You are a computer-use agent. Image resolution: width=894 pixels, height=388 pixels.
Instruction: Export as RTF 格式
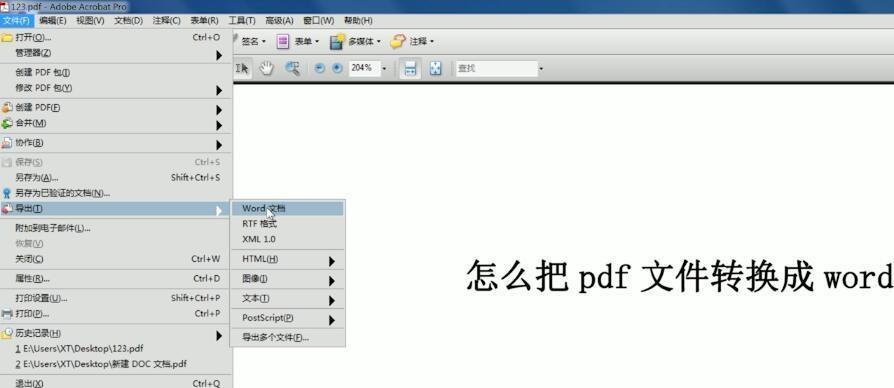pos(287,224)
